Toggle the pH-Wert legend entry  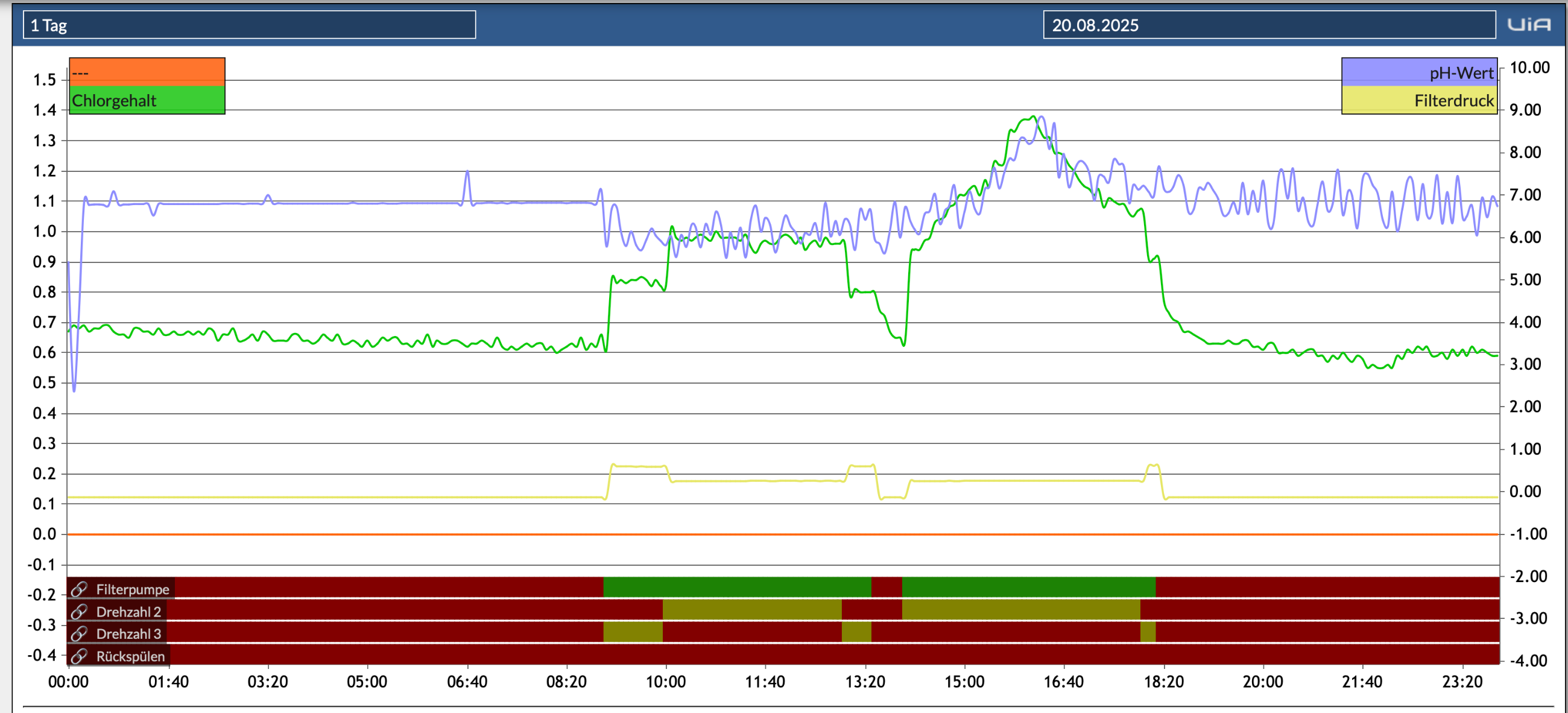pos(1419,72)
